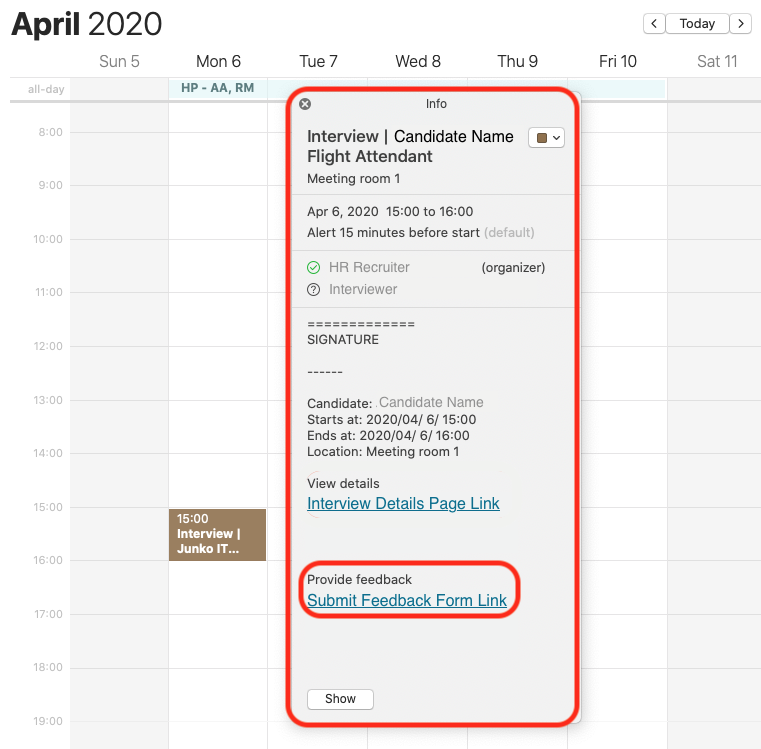The width and height of the screenshot is (761, 749).
Task: Select the Mon 6 column header
Action: [218, 61]
